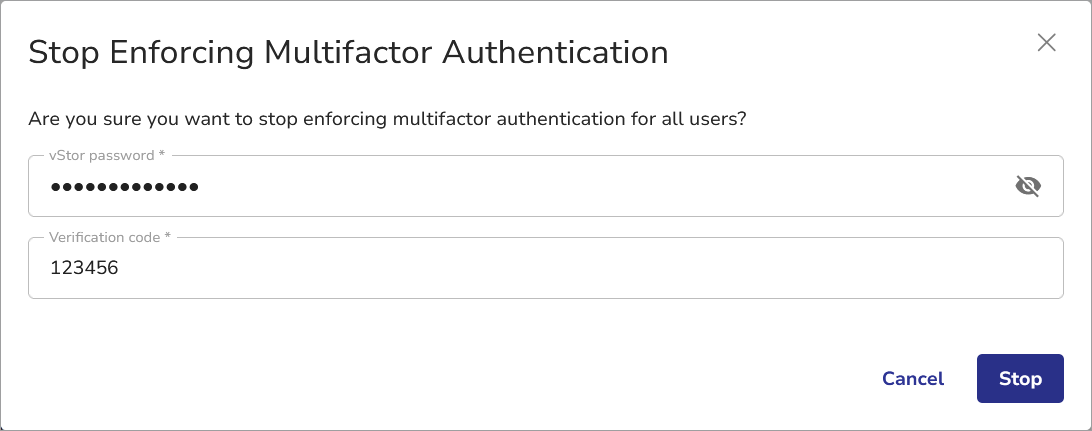Reveal the vStor password with eye icon
1092x431 pixels.
click(1028, 186)
